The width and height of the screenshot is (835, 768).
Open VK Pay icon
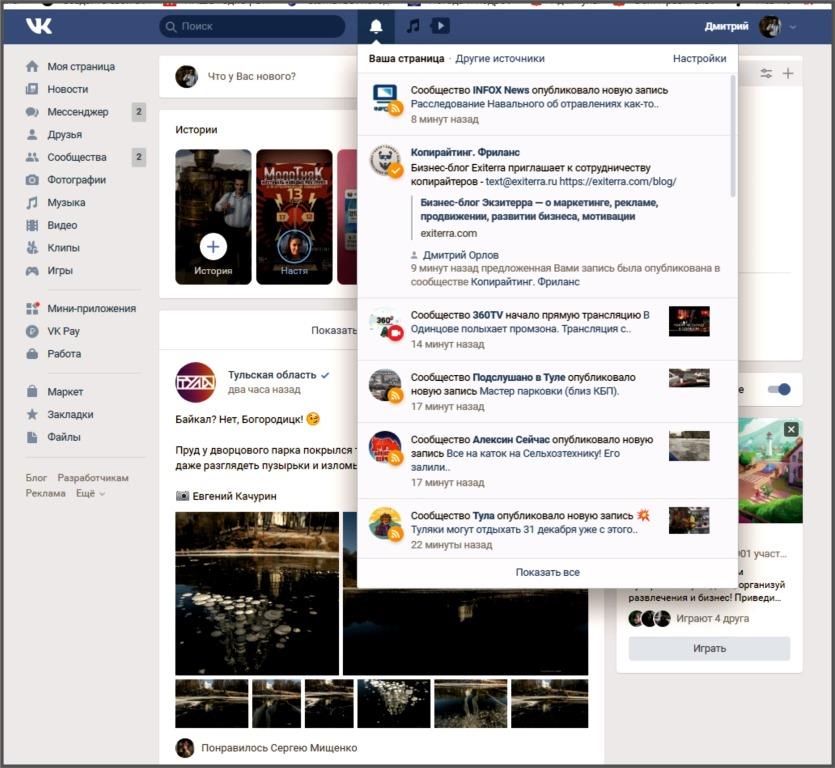(x=32, y=331)
